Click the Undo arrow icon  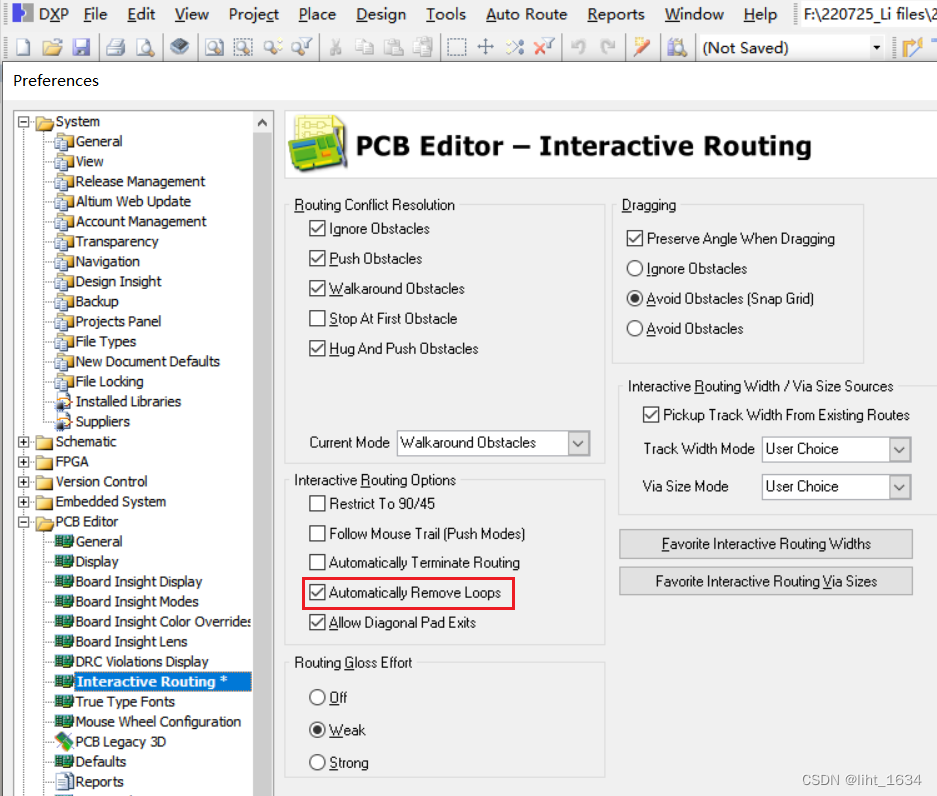pyautogui.click(x=578, y=47)
